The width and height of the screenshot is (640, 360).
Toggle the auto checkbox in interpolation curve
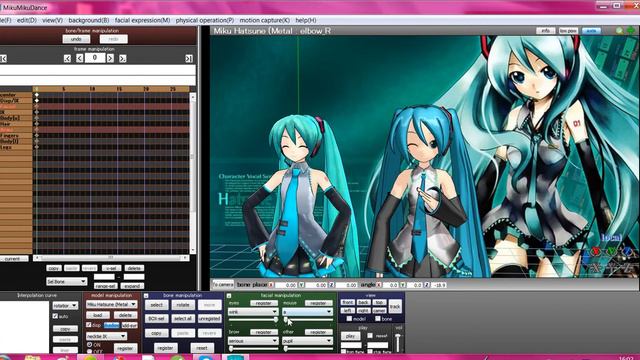[55, 316]
